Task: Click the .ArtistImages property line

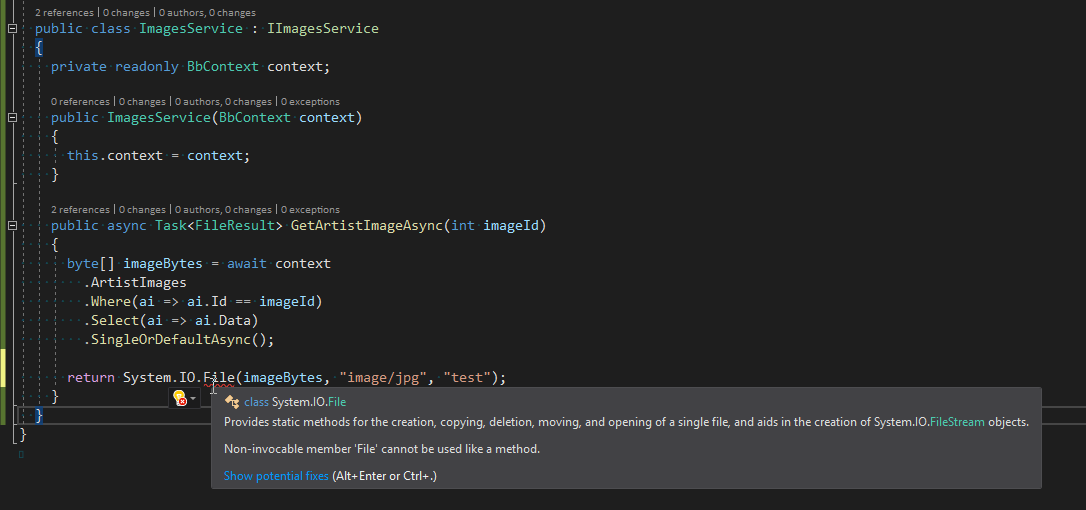Action: tap(135, 283)
